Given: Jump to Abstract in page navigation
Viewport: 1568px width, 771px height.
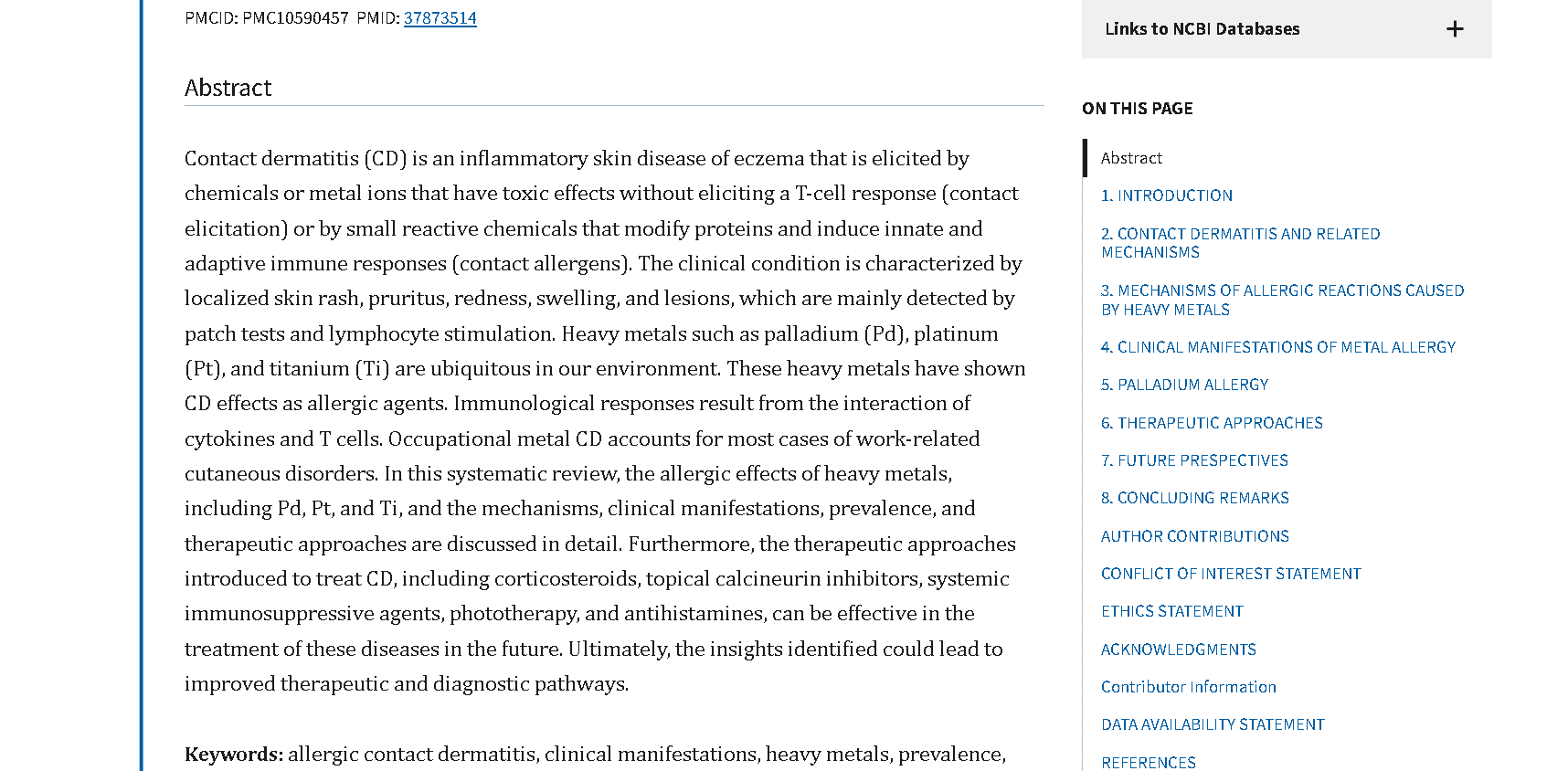Looking at the screenshot, I should [1131, 158].
